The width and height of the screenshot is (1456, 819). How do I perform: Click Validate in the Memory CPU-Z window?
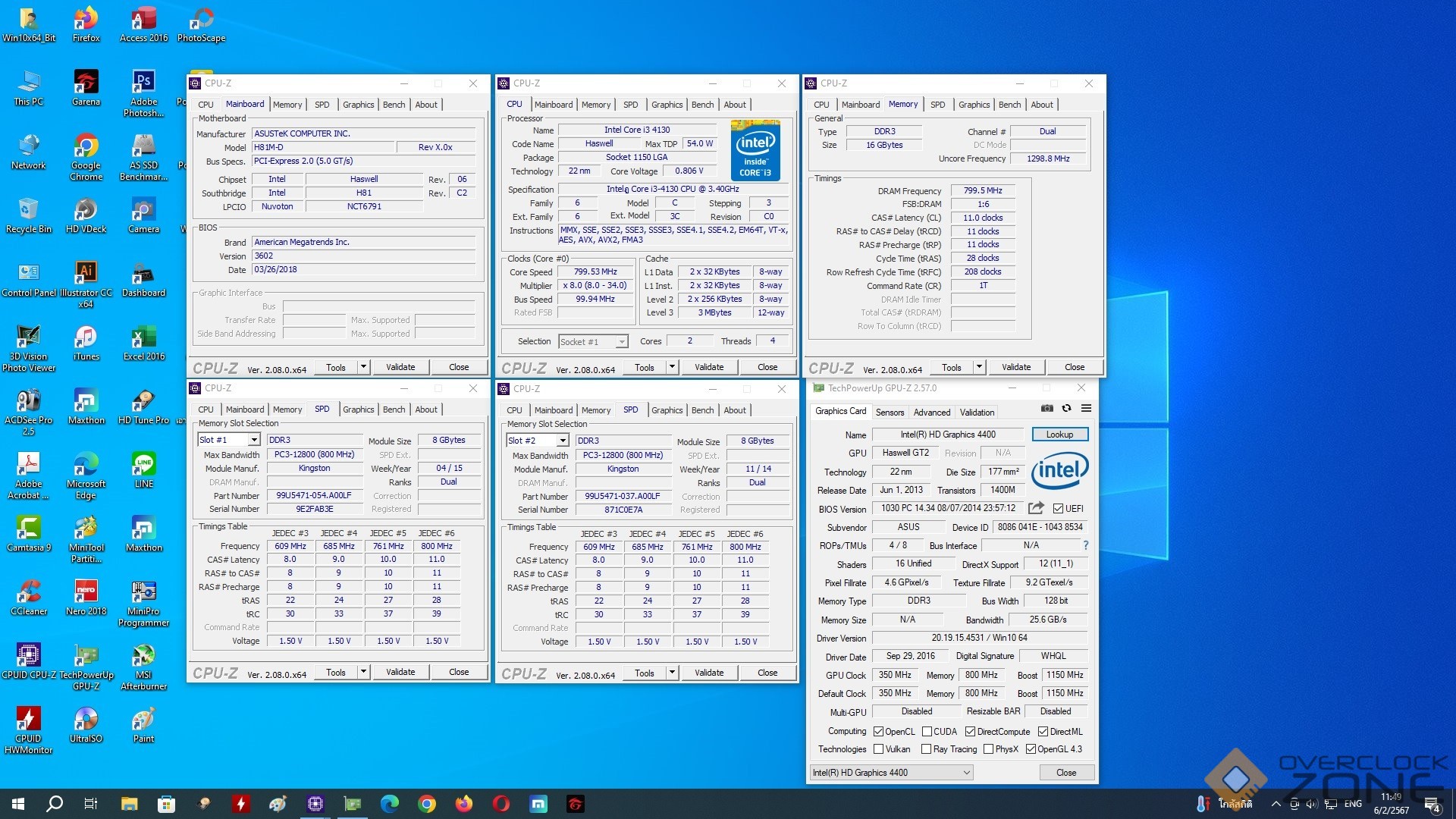pyautogui.click(x=1015, y=367)
